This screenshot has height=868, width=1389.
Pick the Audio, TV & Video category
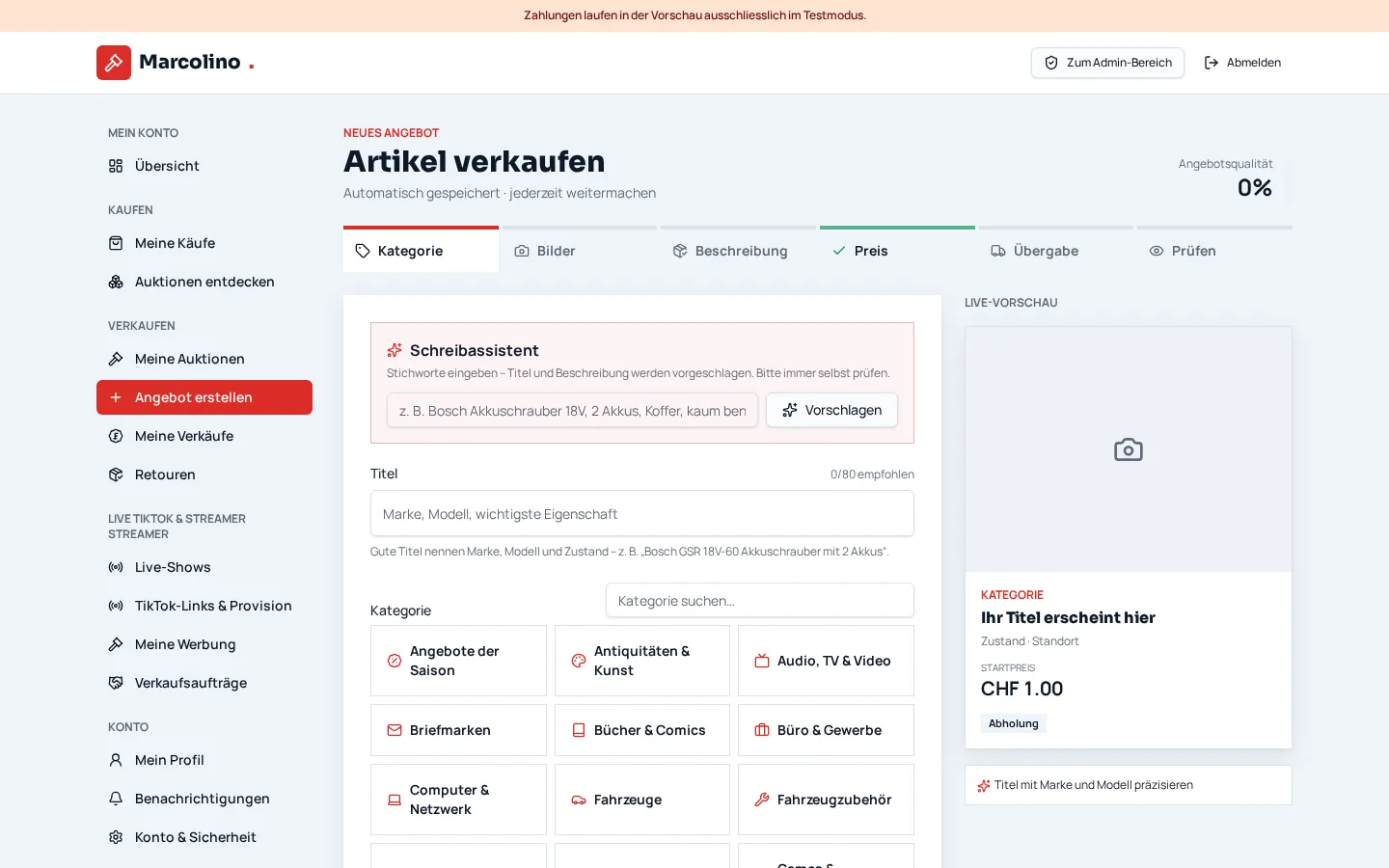point(826,661)
